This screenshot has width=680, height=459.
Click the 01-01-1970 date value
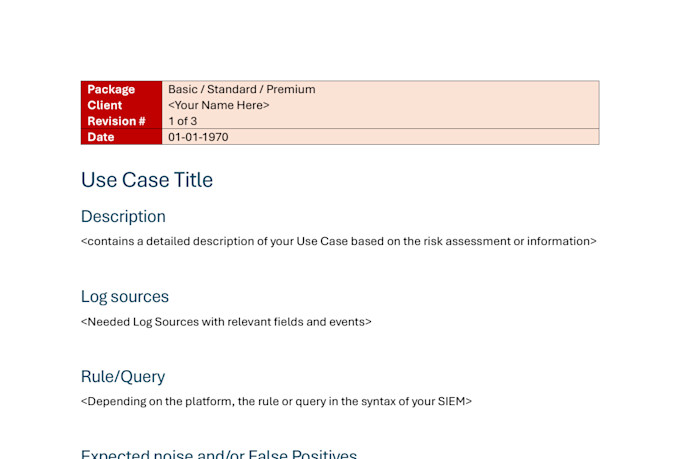(x=198, y=137)
